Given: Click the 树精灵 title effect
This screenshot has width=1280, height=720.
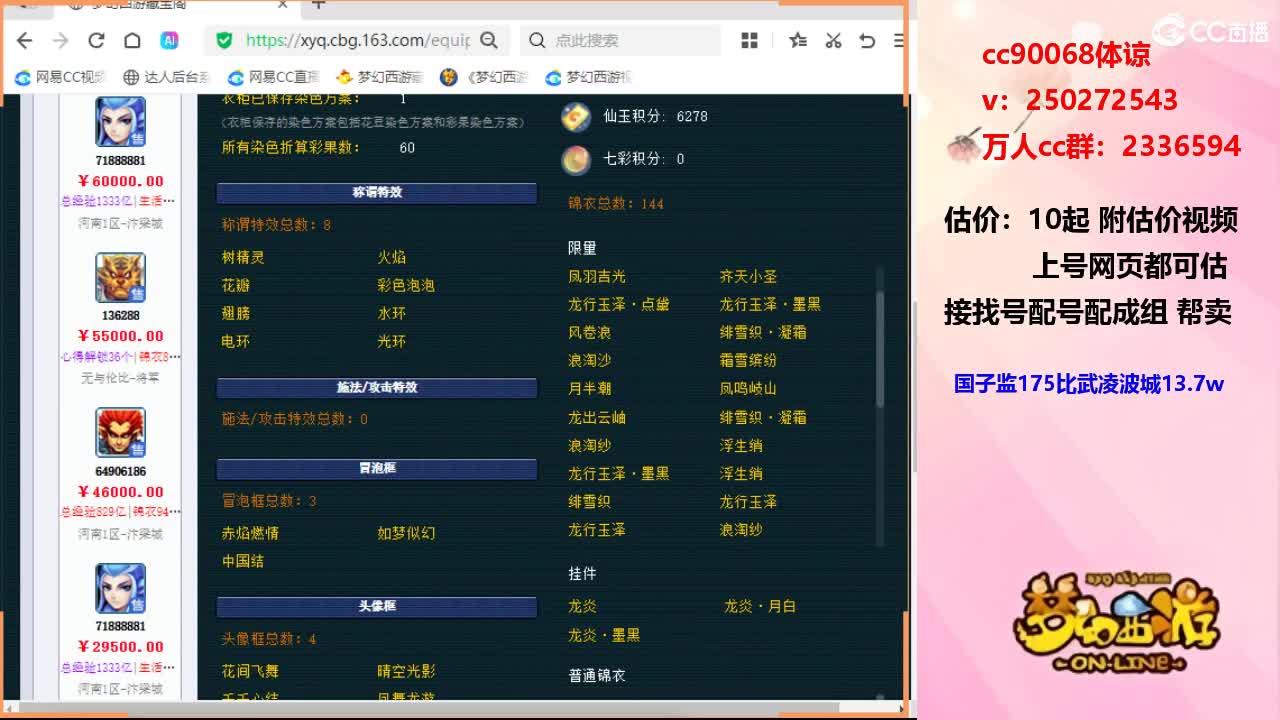Looking at the screenshot, I should coord(243,257).
